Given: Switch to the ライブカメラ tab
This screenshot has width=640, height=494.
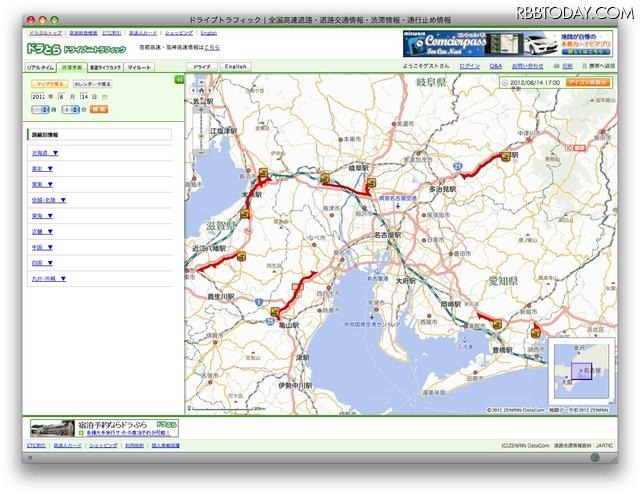Looking at the screenshot, I should (105, 67).
